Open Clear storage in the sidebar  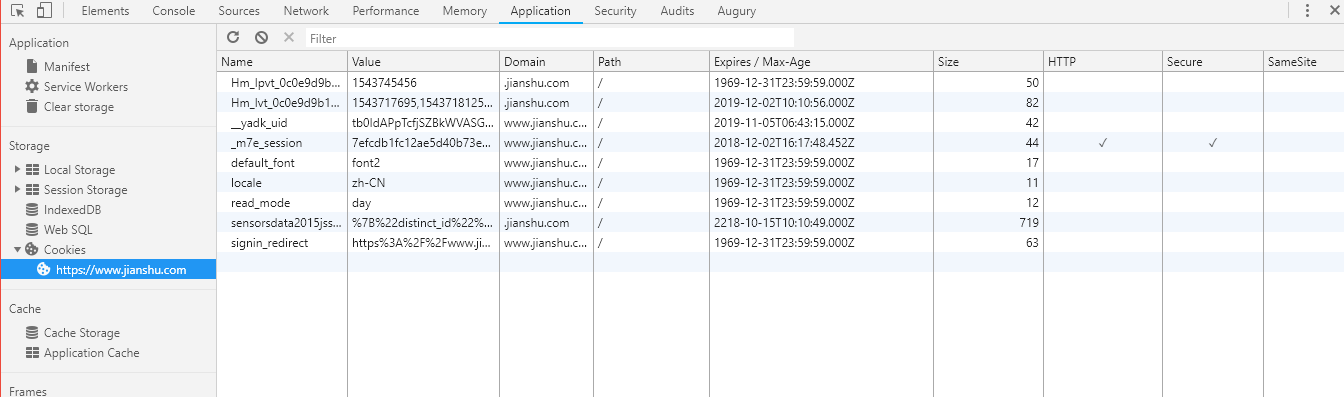pos(79,107)
